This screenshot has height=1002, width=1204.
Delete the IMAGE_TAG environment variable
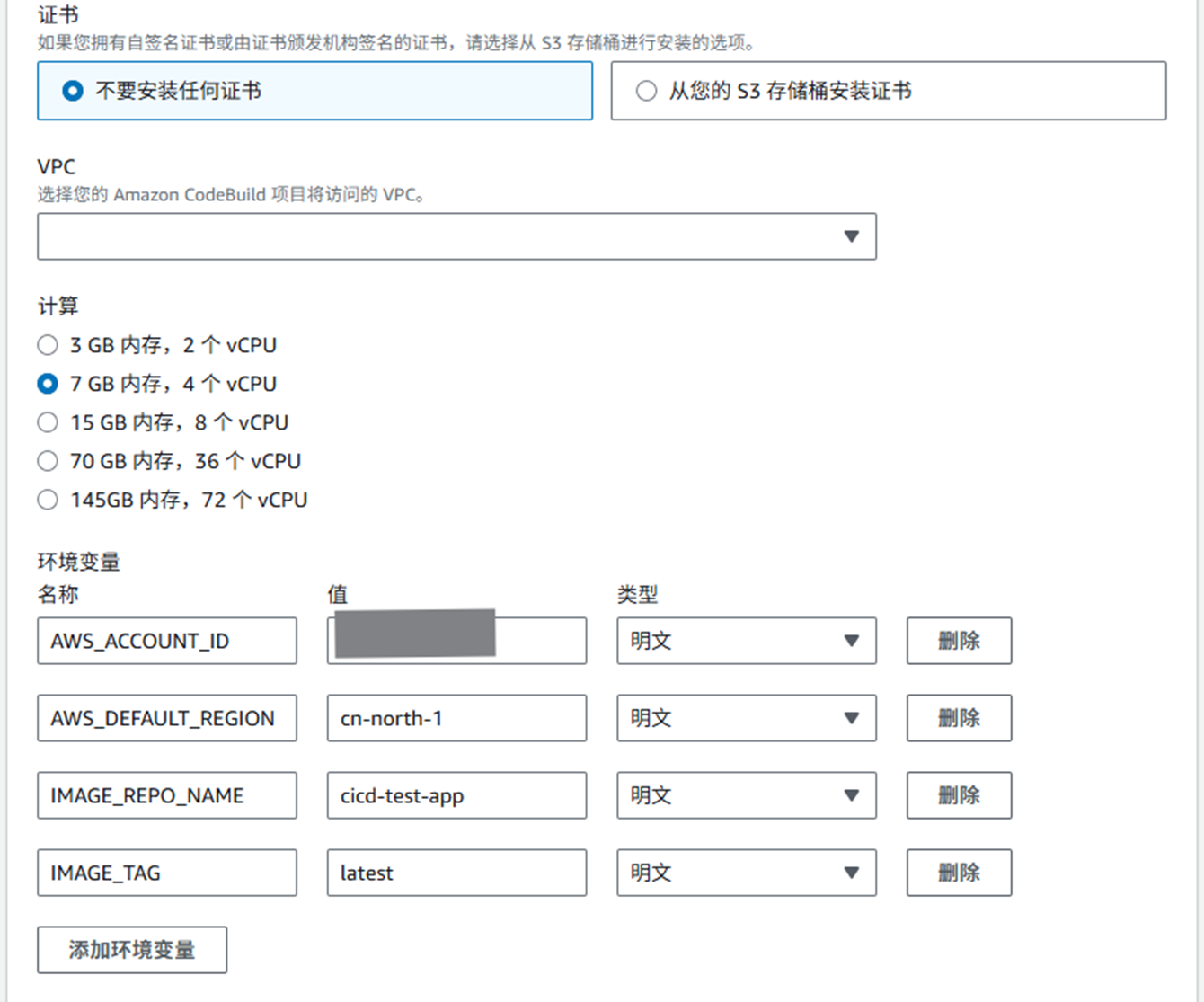click(959, 873)
